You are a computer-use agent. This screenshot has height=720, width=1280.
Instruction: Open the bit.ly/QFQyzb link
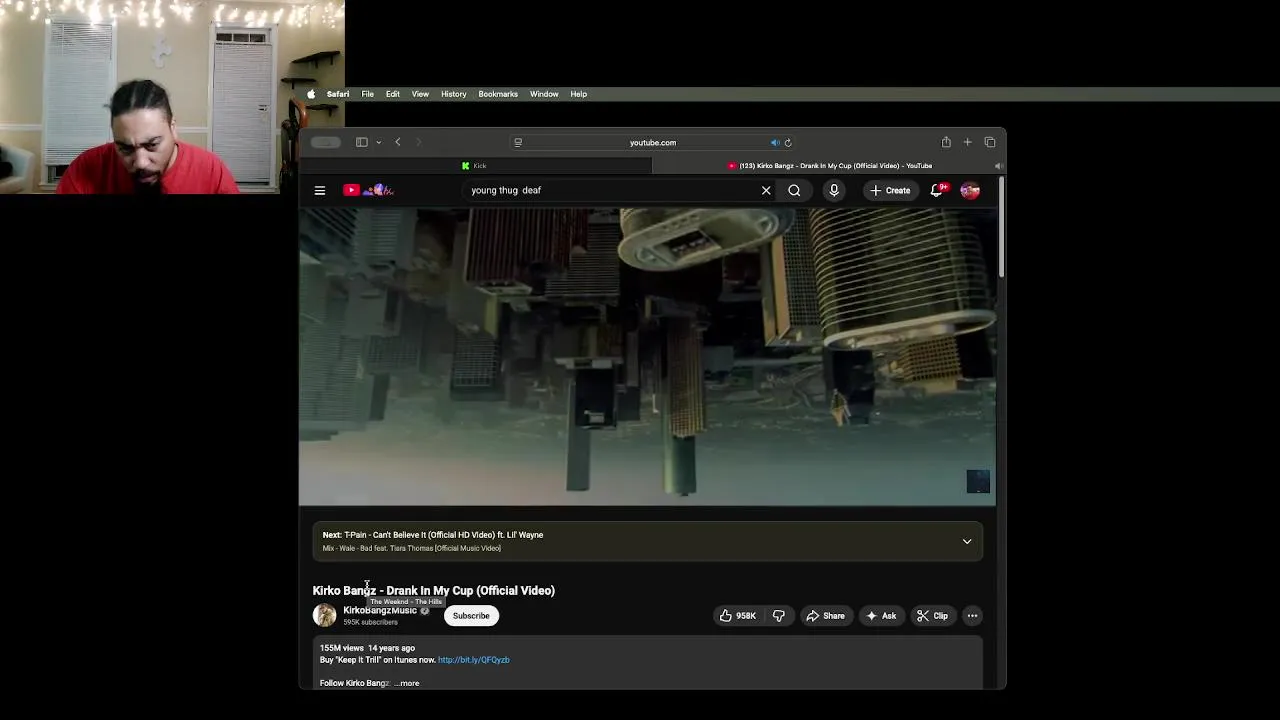tap(474, 660)
